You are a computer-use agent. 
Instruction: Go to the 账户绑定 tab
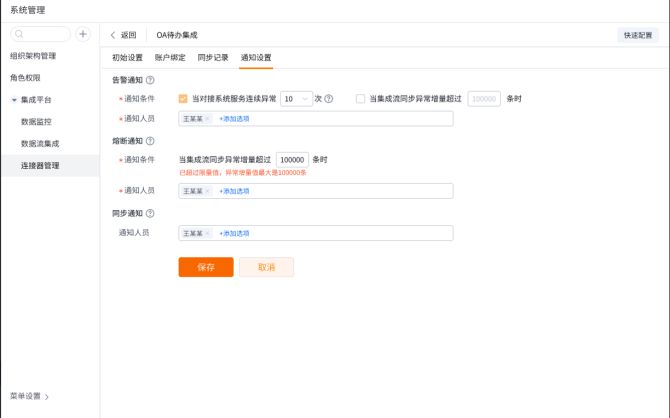[170, 58]
